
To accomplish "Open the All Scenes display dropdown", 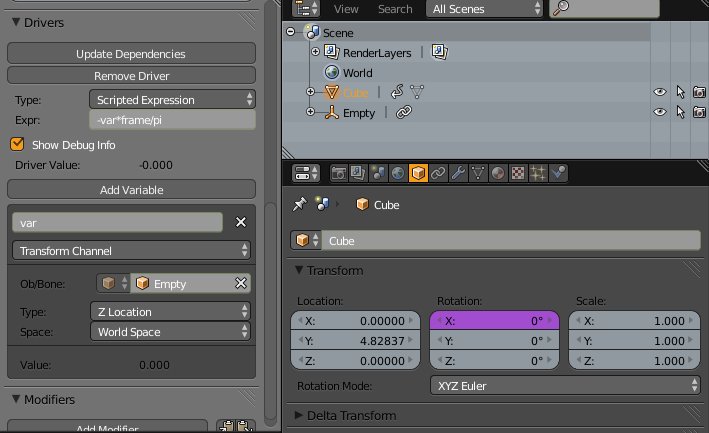I will [x=484, y=9].
